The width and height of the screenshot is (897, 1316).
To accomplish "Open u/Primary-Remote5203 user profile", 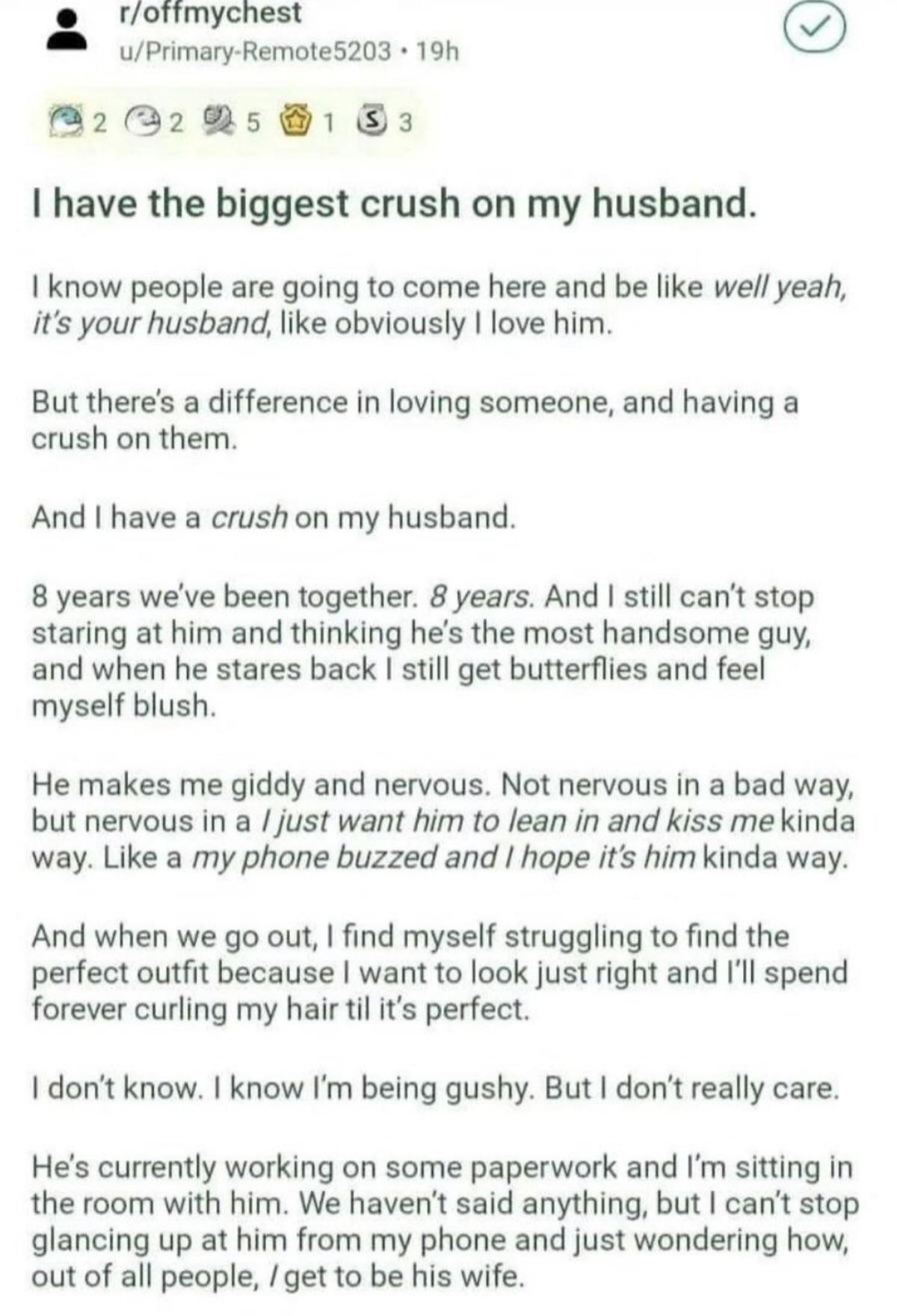I will click(255, 52).
